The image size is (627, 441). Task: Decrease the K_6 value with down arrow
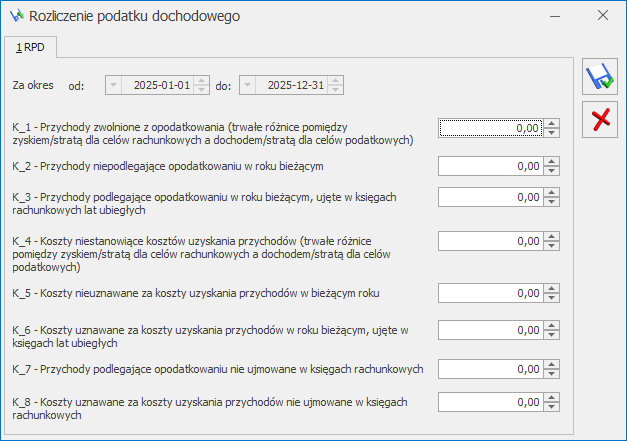[x=551, y=335]
